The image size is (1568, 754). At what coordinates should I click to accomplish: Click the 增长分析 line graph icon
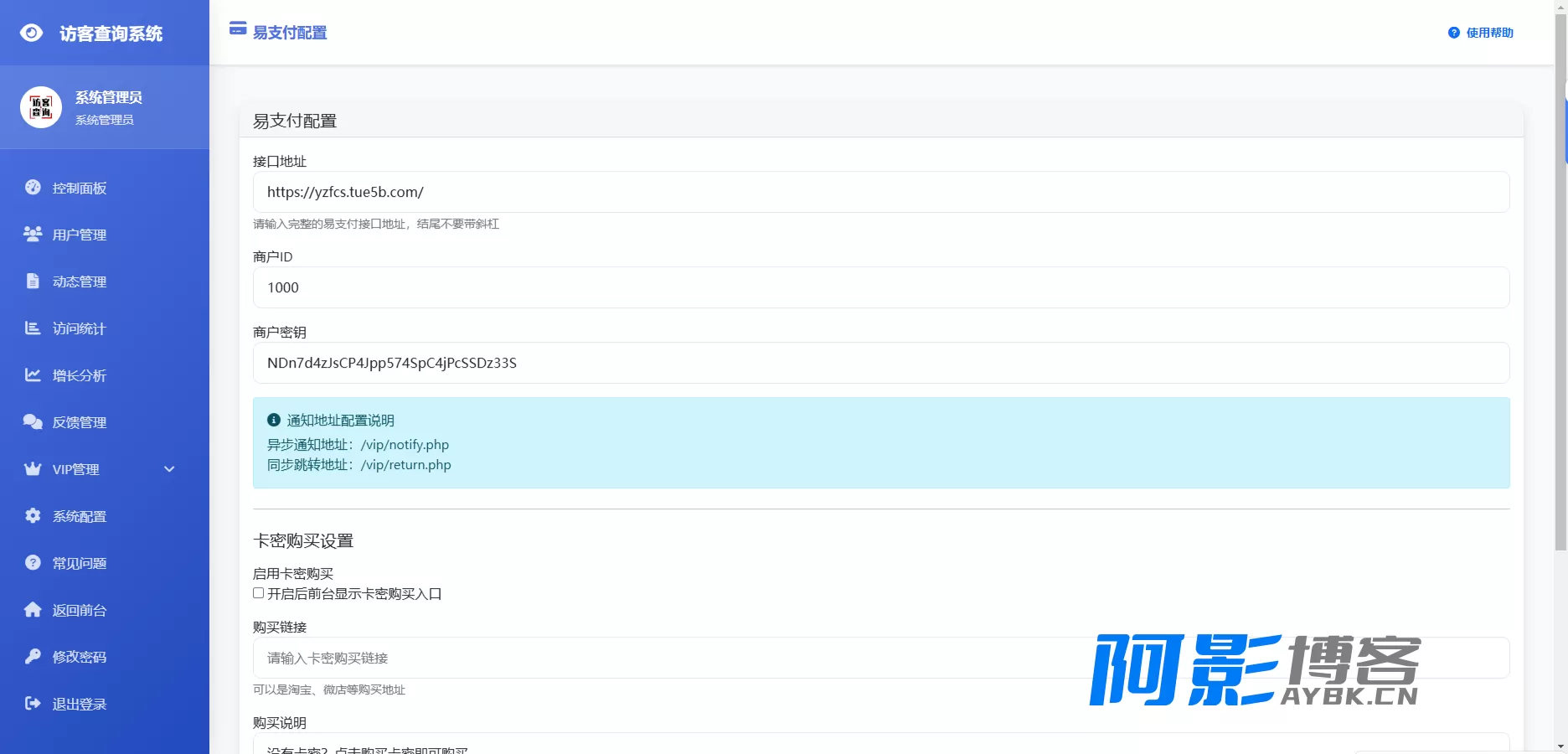pos(33,375)
